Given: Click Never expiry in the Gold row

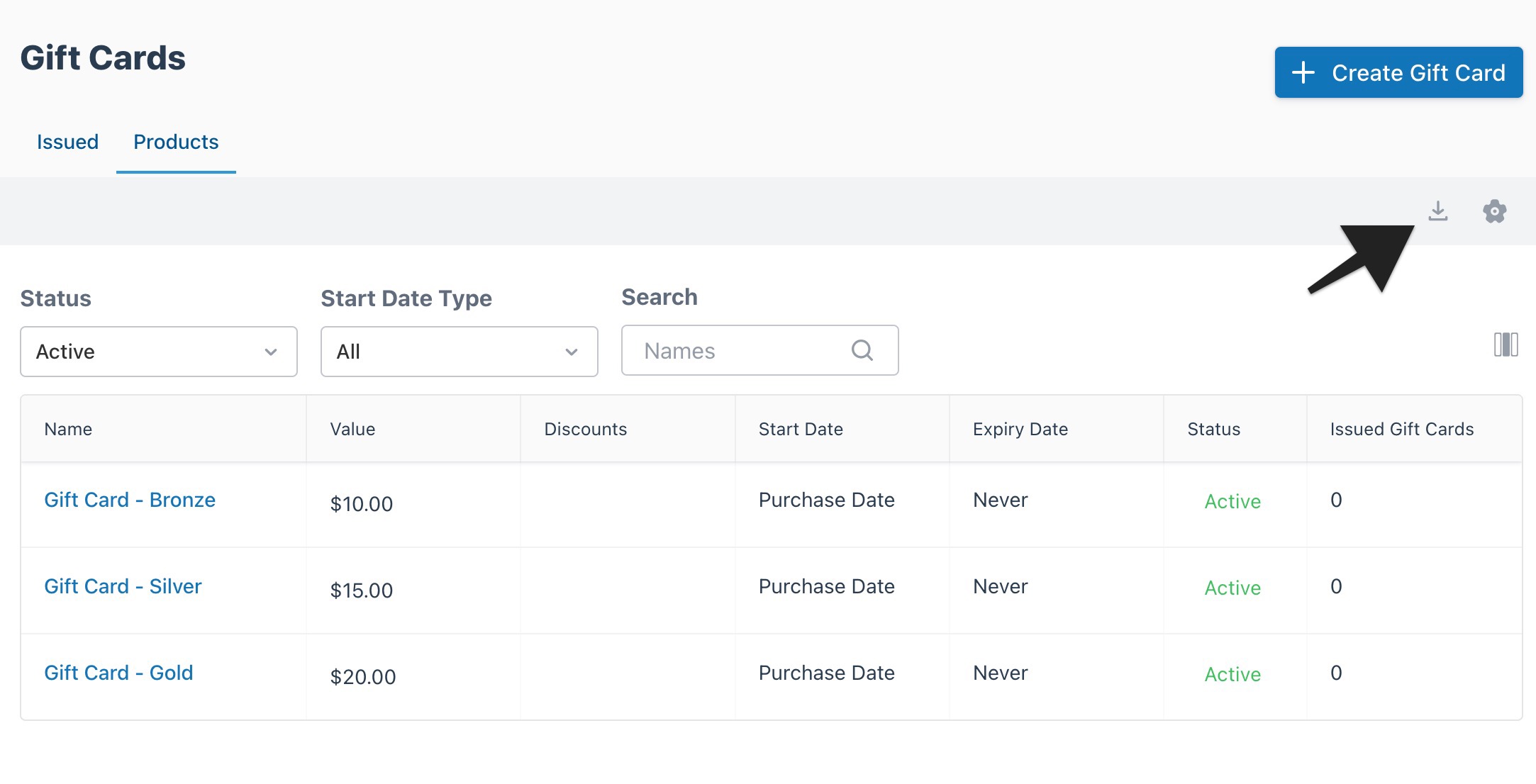Looking at the screenshot, I should tap(1000, 673).
